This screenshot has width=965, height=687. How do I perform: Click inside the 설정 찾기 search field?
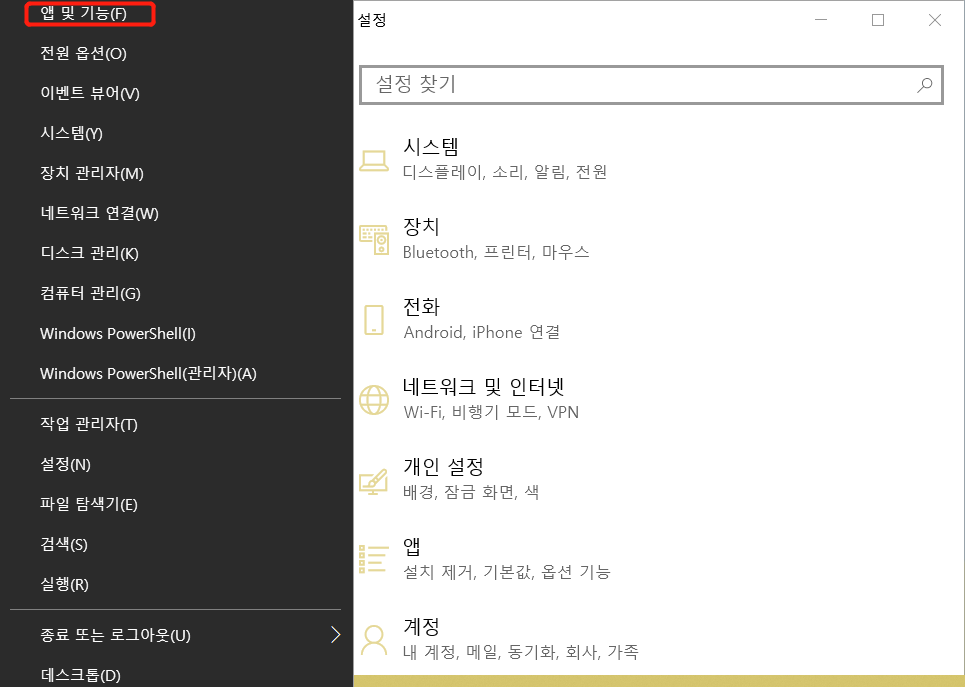[x=600, y=85]
